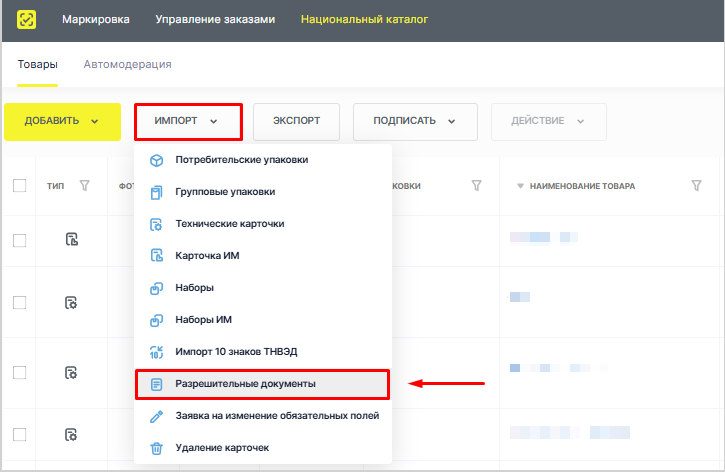Click the icon beside Карточка ИМ
Viewport: 725px width, 472px height.
pos(157,256)
